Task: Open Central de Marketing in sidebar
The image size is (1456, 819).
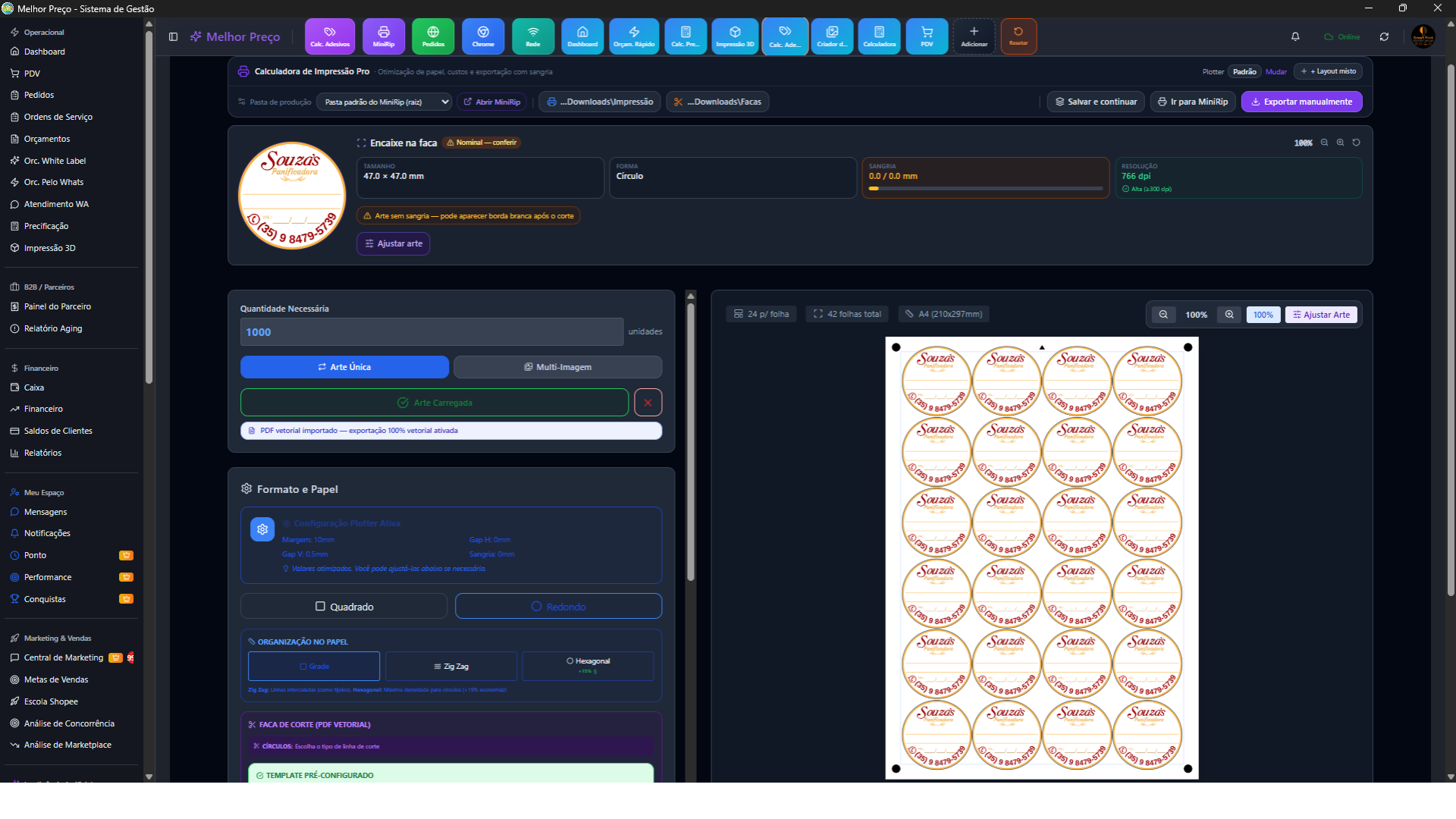Action: (64, 657)
